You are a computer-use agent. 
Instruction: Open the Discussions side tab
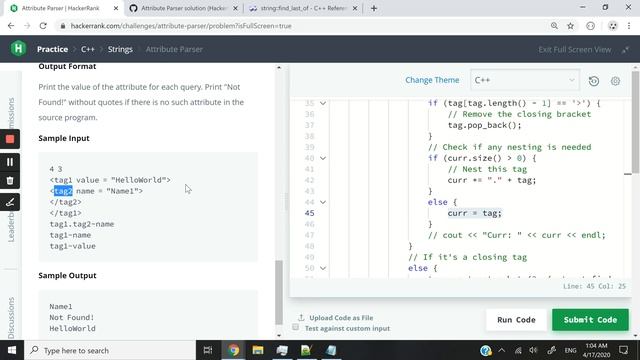11,318
